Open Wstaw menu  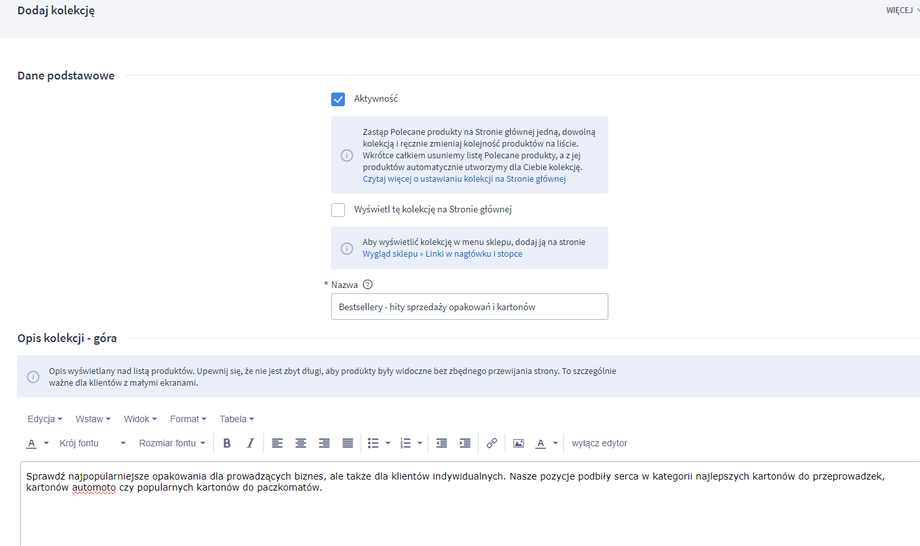click(93, 419)
